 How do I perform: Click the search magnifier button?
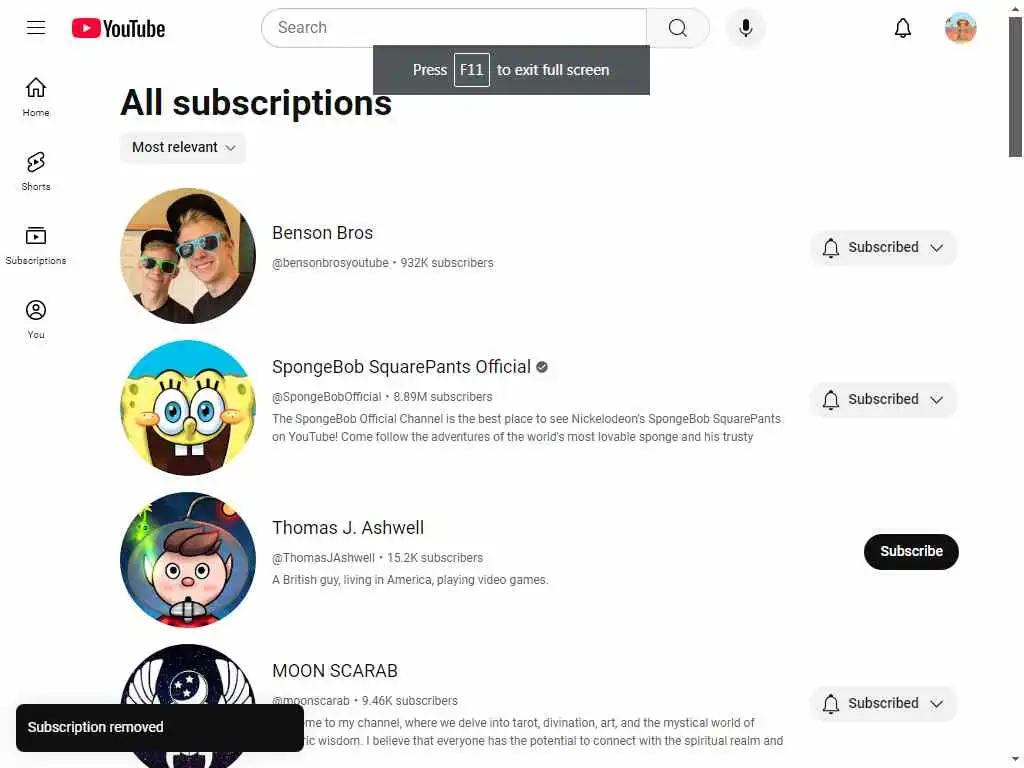[x=678, y=27]
